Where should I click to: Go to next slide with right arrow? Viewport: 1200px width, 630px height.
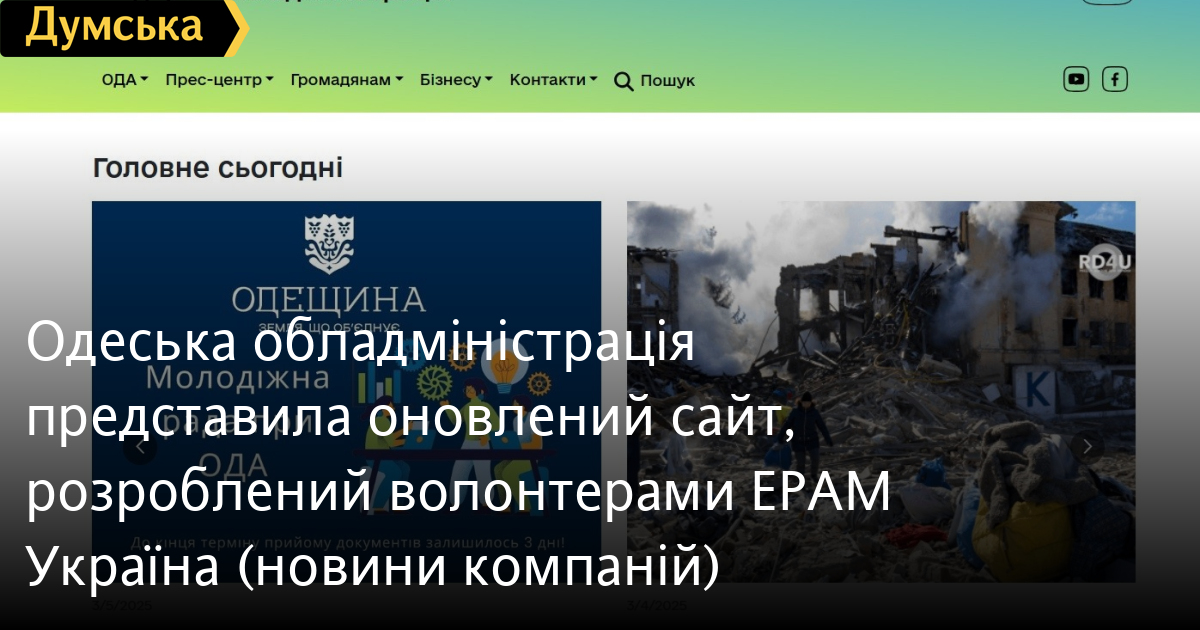coord(1089,446)
